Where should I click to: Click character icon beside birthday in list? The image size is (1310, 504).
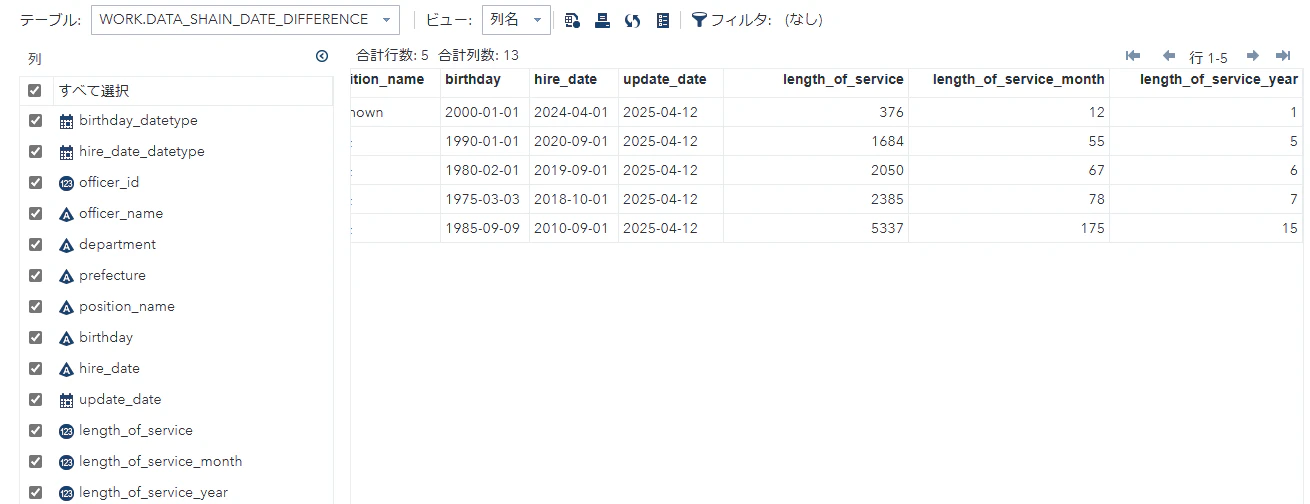[x=67, y=338]
